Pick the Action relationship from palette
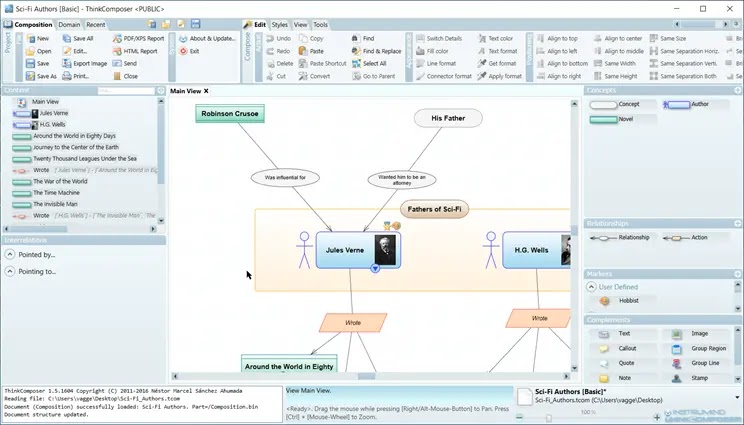The height and width of the screenshot is (425, 744). pyautogui.click(x=686, y=238)
